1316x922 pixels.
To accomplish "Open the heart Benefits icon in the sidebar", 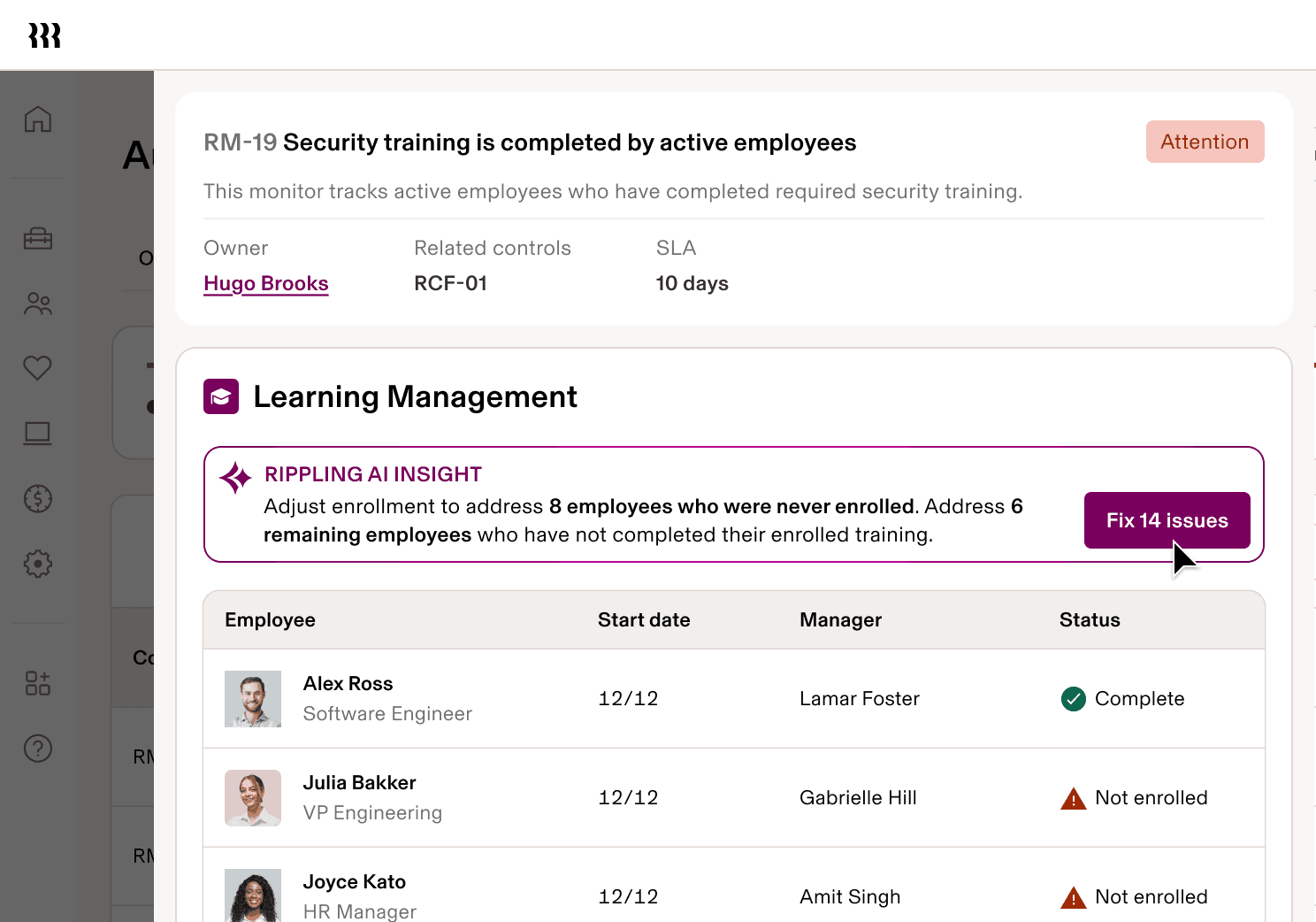I will coord(38,367).
